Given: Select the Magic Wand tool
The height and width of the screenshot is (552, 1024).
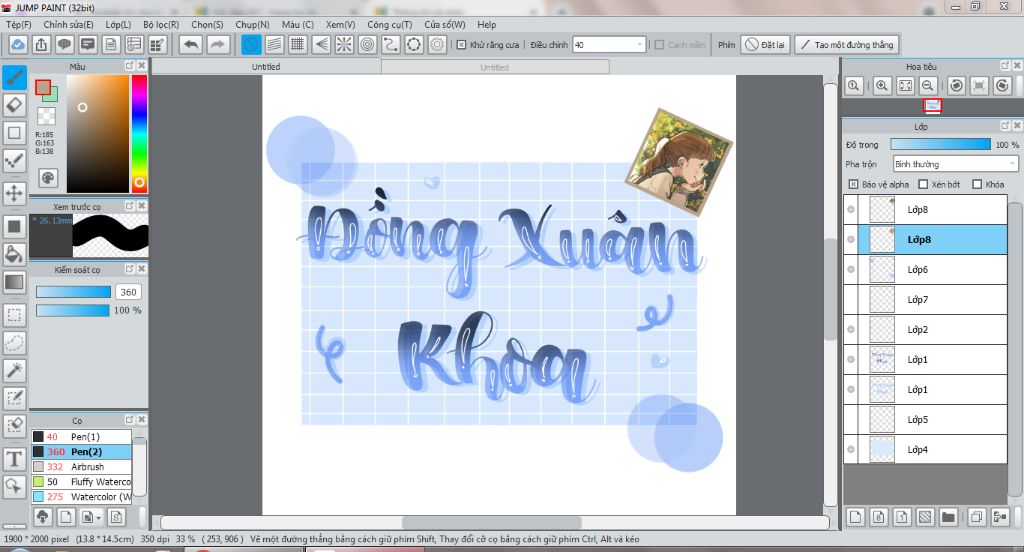Looking at the screenshot, I should [14, 370].
